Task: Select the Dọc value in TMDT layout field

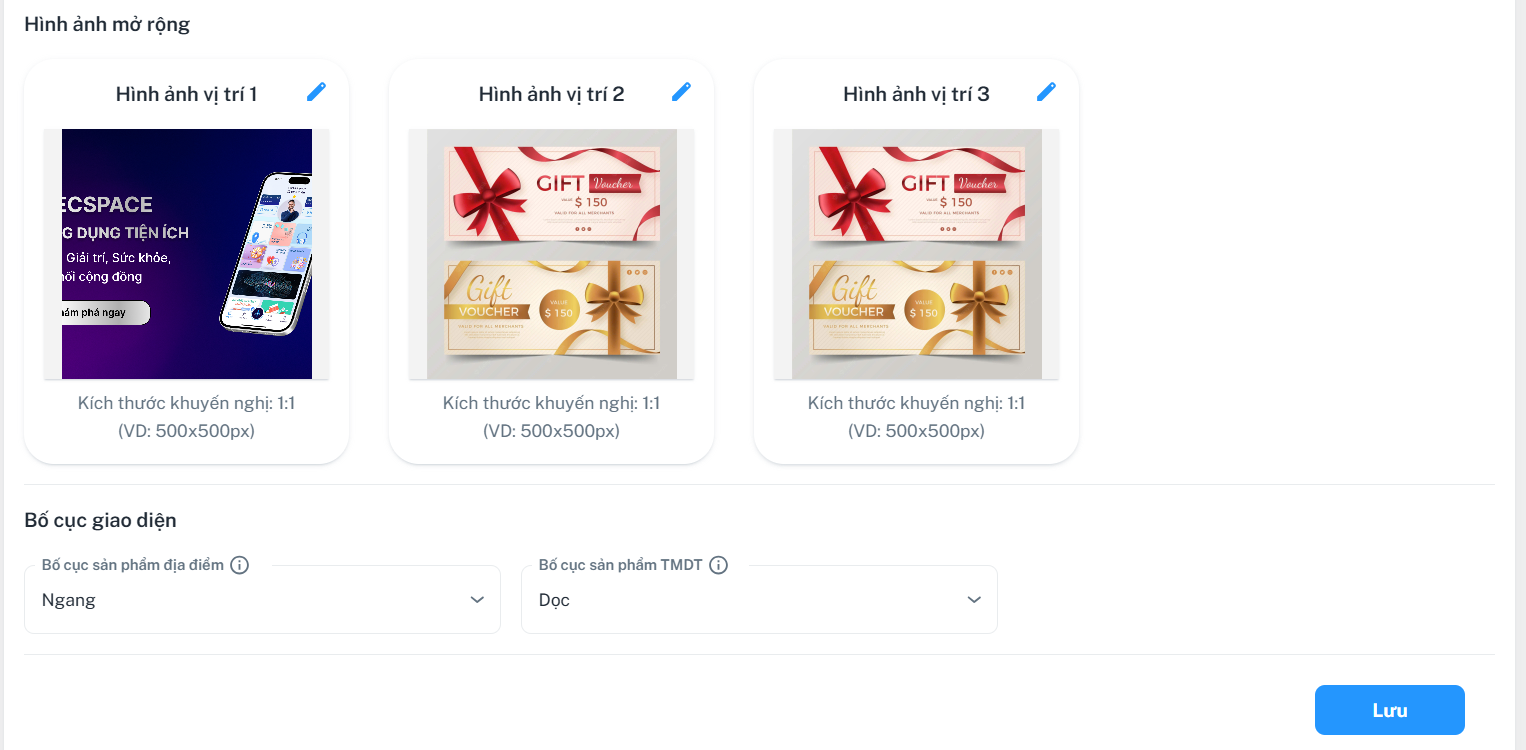Action: (x=759, y=600)
